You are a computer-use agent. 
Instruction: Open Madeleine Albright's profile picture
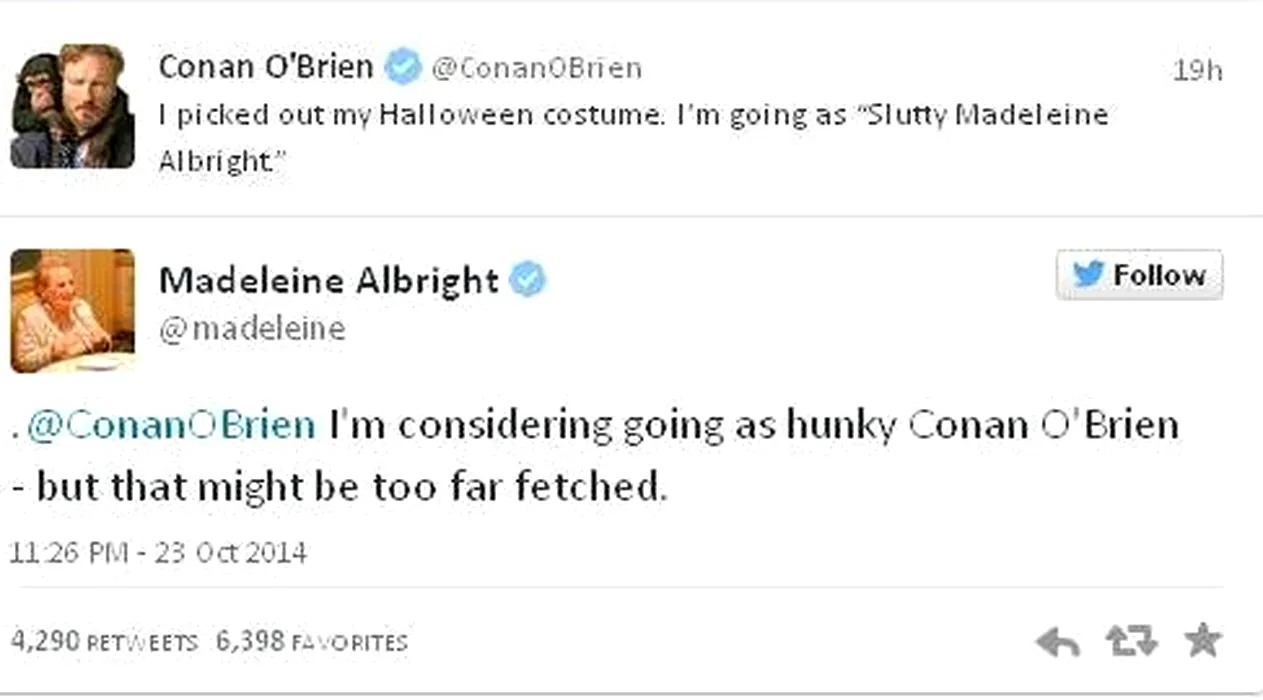(72, 310)
